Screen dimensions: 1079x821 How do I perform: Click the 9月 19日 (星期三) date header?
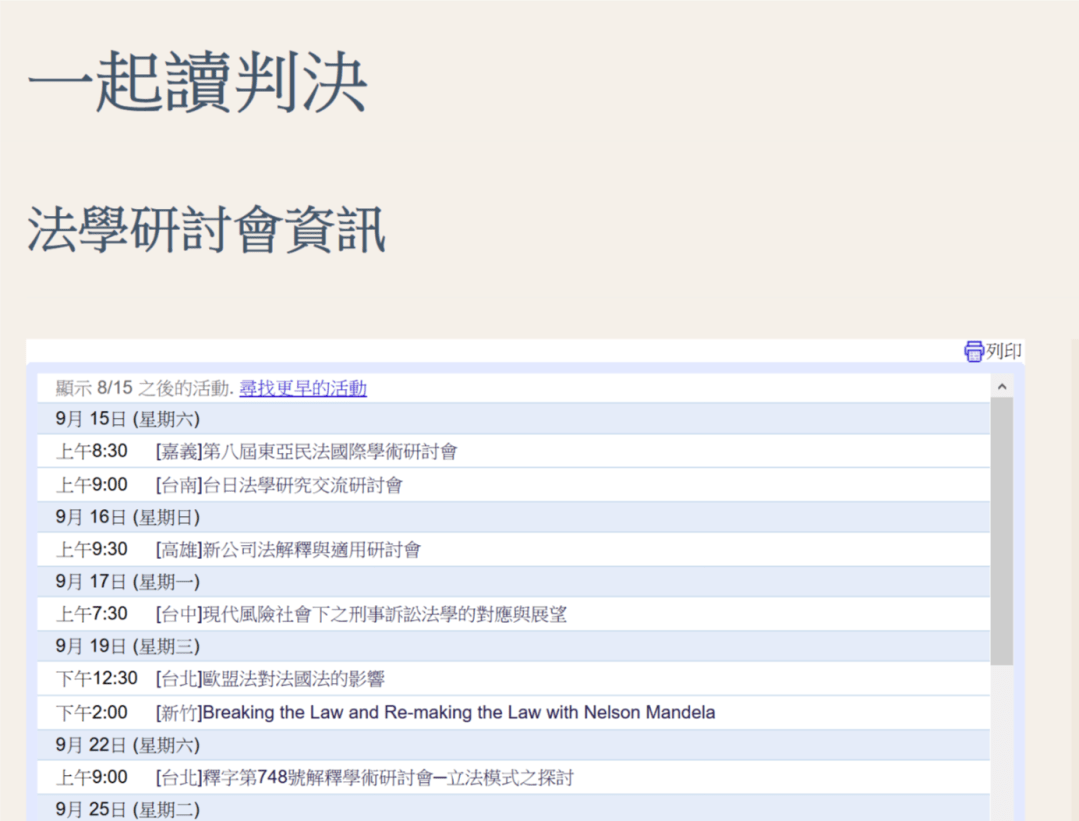pos(128,646)
